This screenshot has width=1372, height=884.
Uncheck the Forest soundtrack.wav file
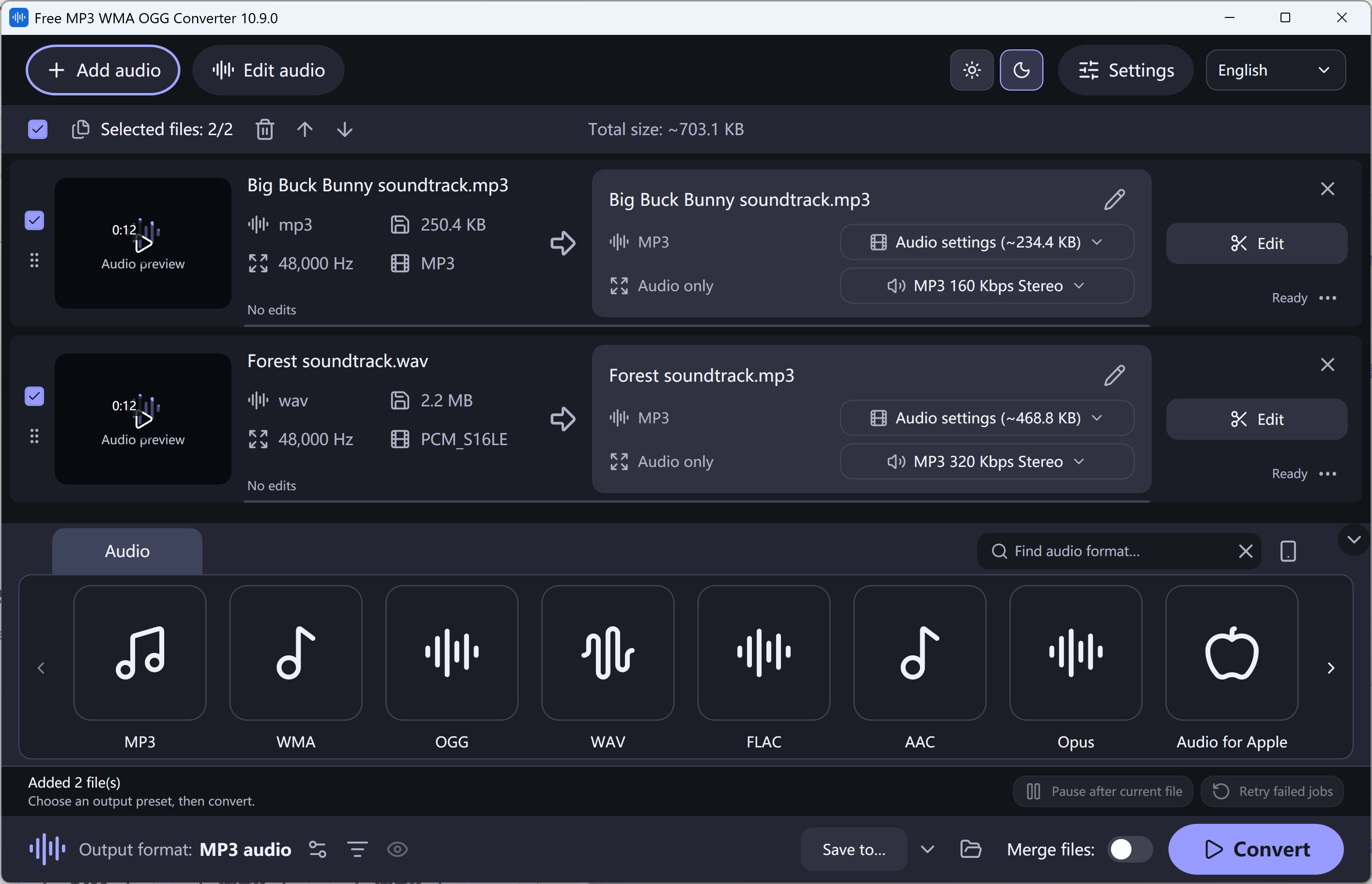click(34, 396)
